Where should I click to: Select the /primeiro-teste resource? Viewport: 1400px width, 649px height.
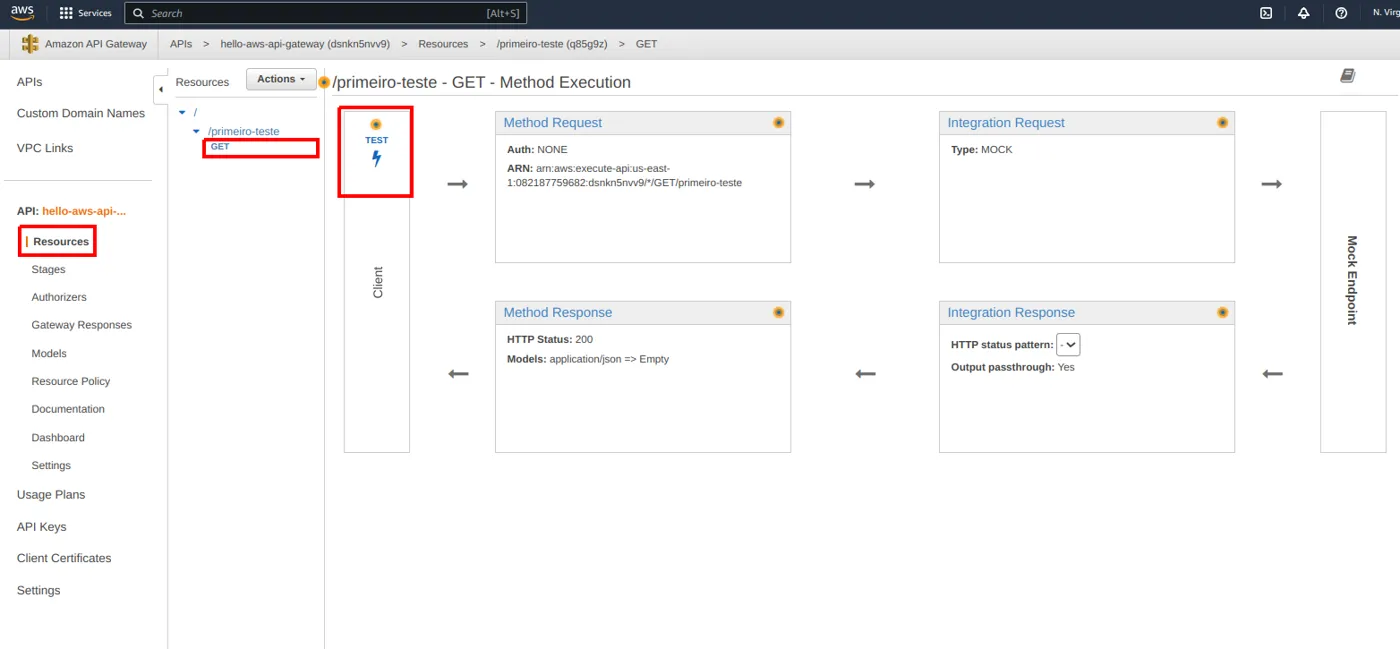pyautogui.click(x=243, y=131)
